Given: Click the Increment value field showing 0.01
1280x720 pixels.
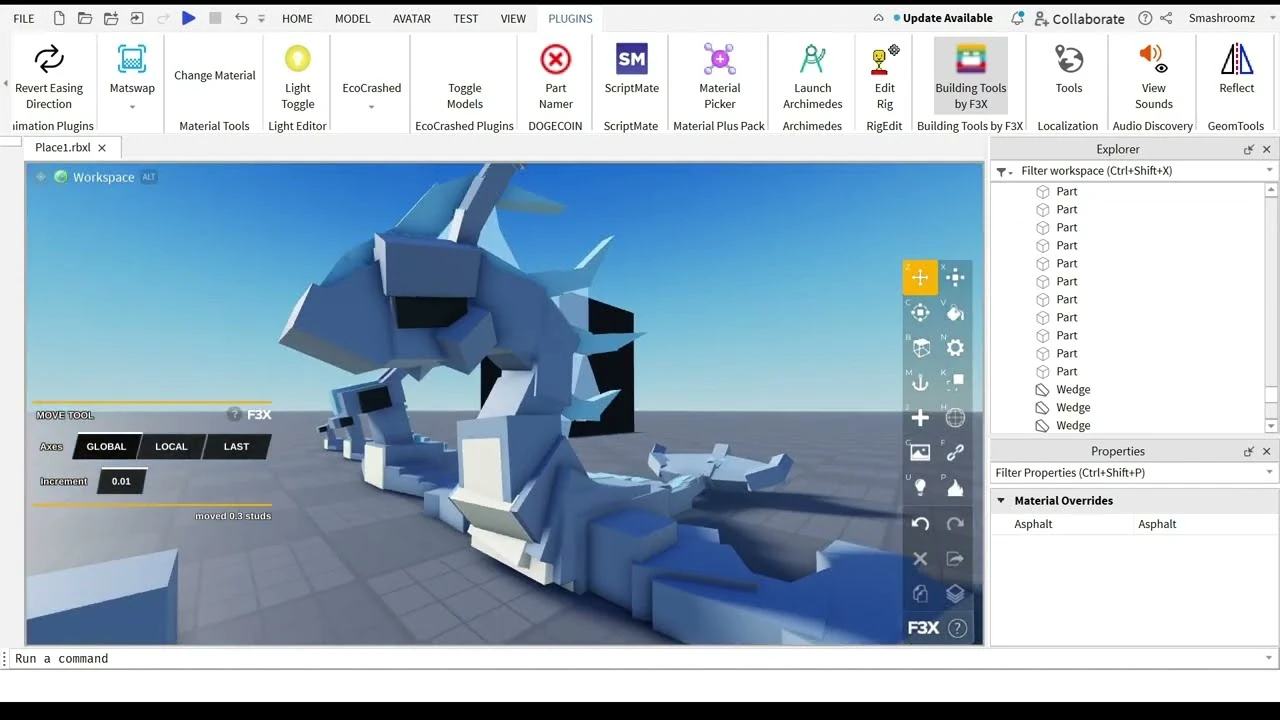Looking at the screenshot, I should coord(121,481).
